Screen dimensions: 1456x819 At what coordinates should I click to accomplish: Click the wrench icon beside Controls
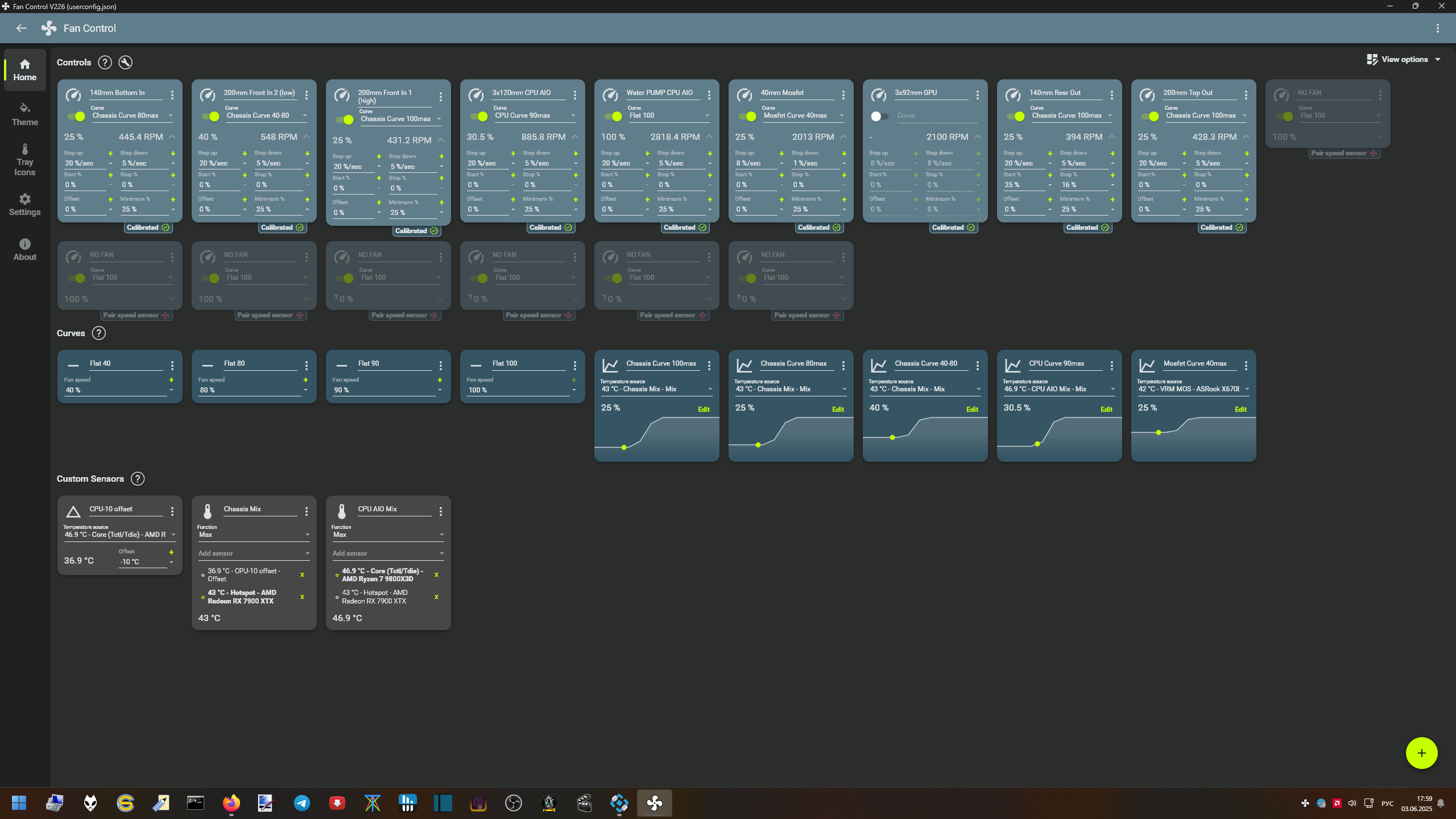click(x=125, y=63)
